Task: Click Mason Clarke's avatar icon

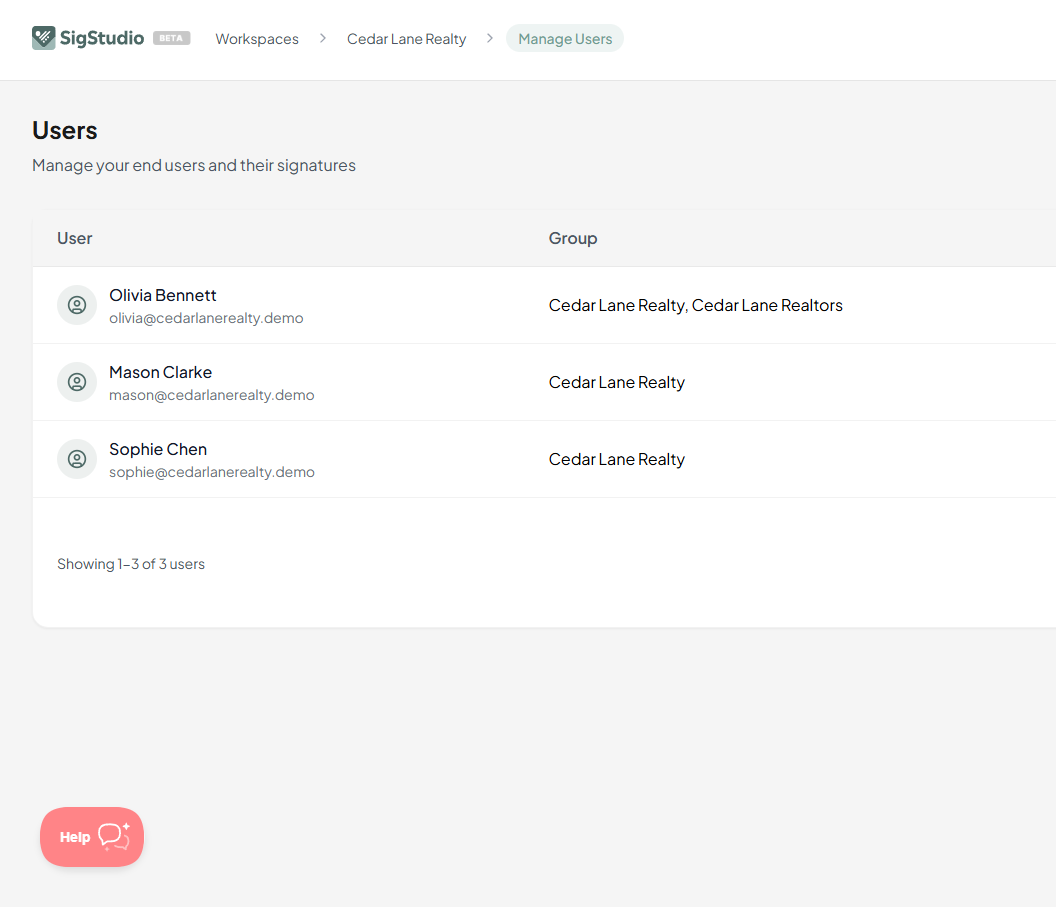Action: tap(77, 382)
